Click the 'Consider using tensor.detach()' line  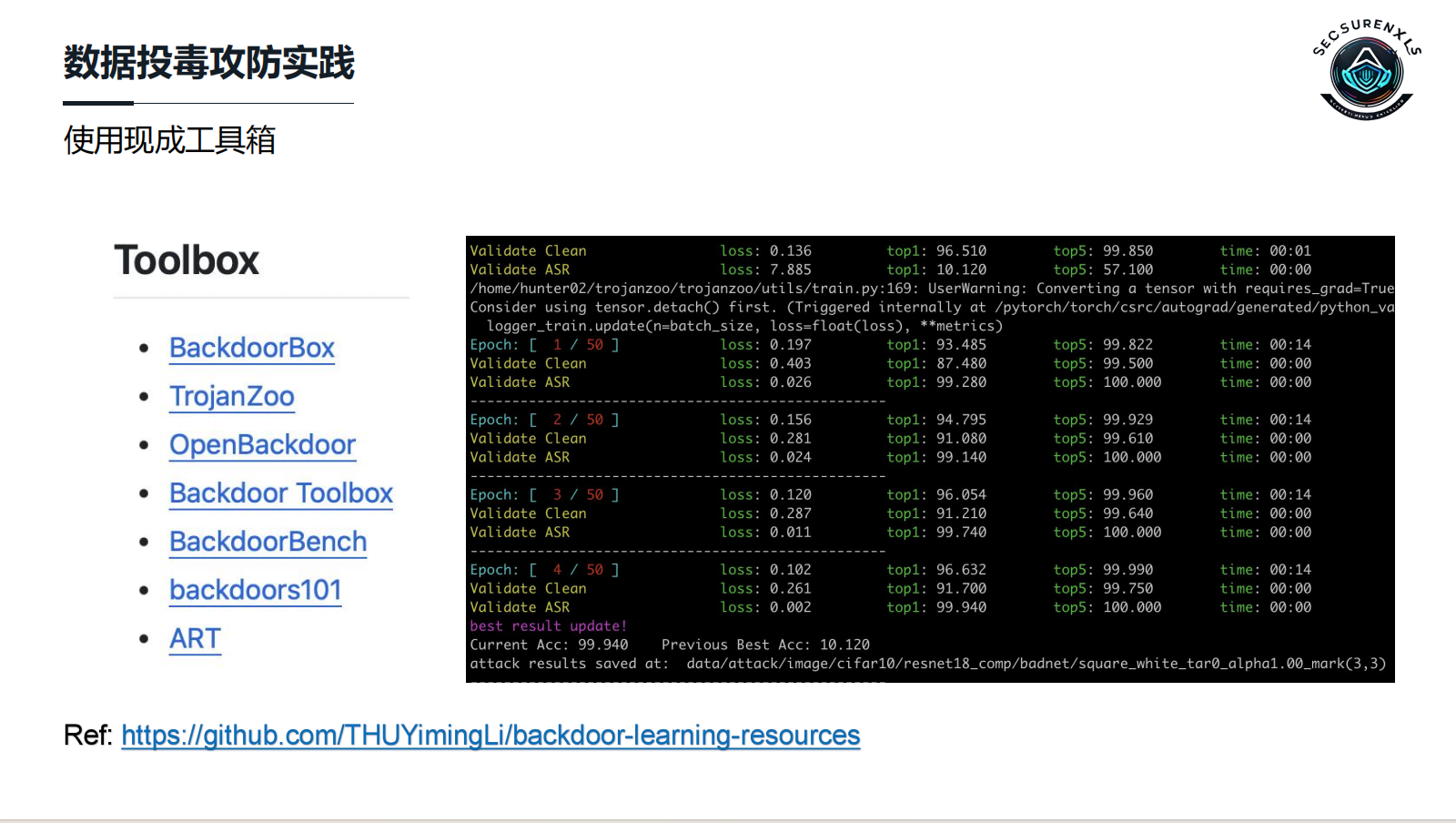(x=932, y=307)
